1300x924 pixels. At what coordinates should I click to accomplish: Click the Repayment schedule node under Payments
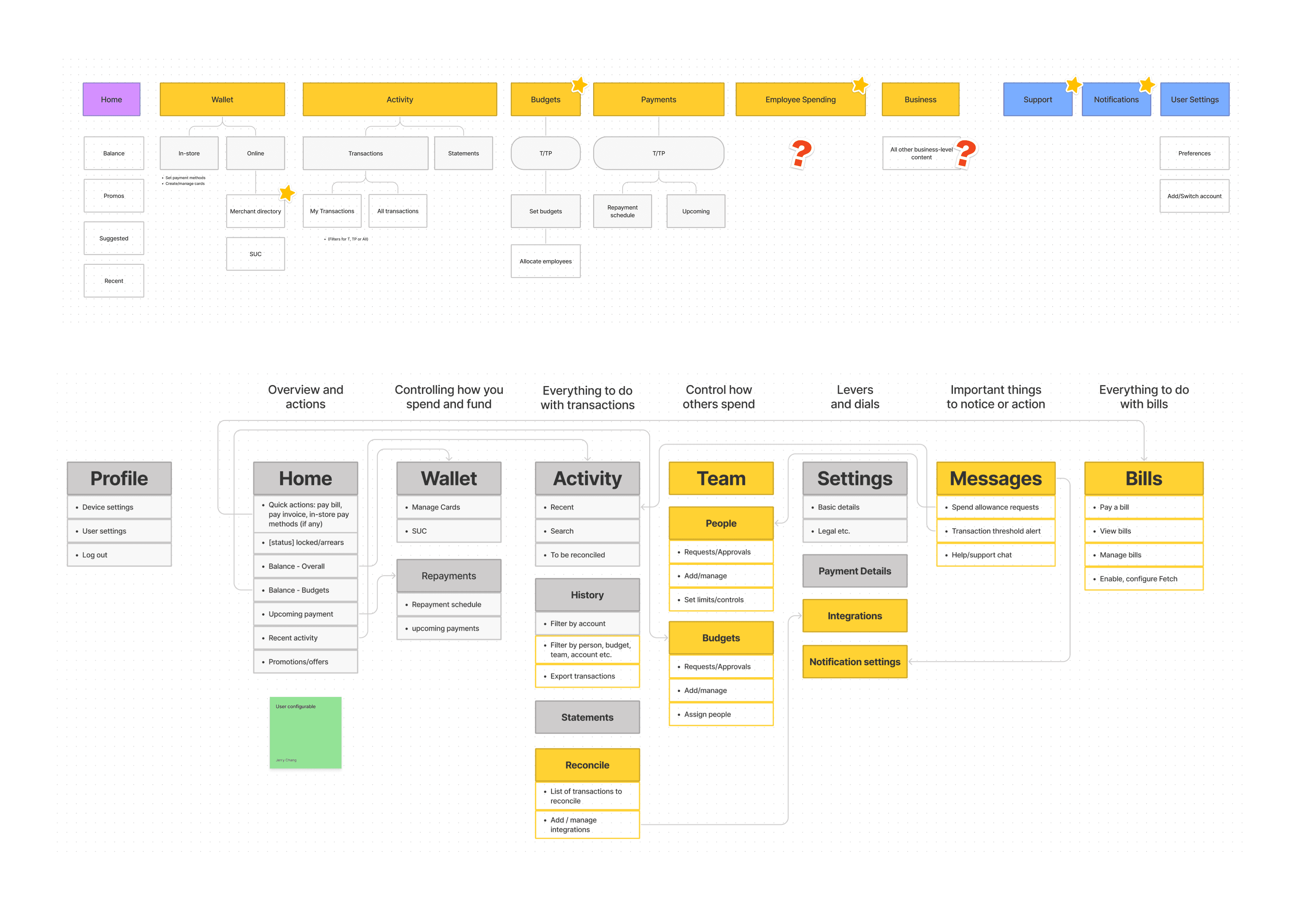click(622, 211)
